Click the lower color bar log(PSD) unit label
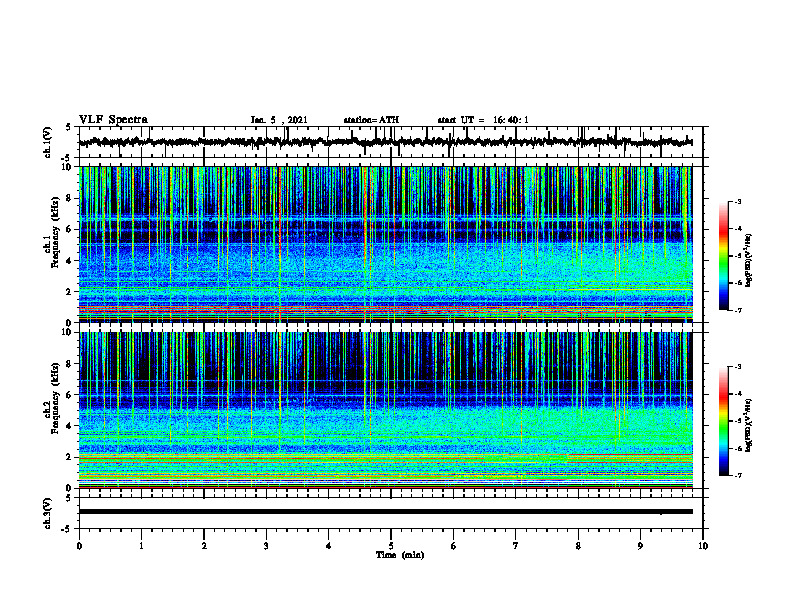Screen dimensions: 792x612 click(749, 425)
